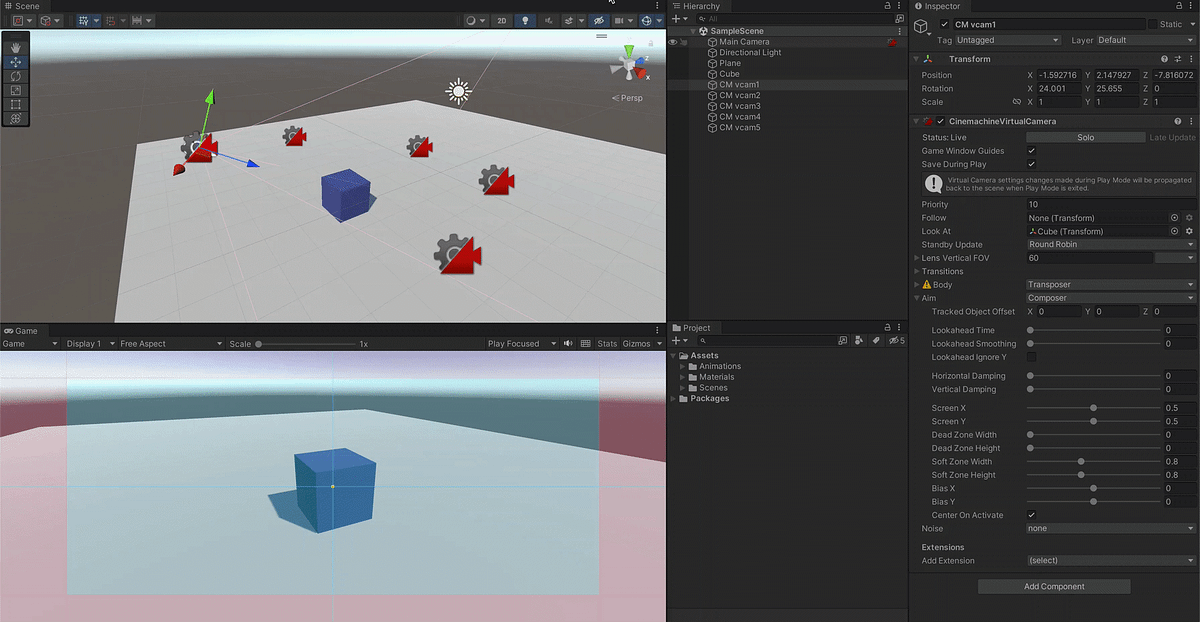
Task: Adjust the Bias Y slider
Action: pos(1094,502)
